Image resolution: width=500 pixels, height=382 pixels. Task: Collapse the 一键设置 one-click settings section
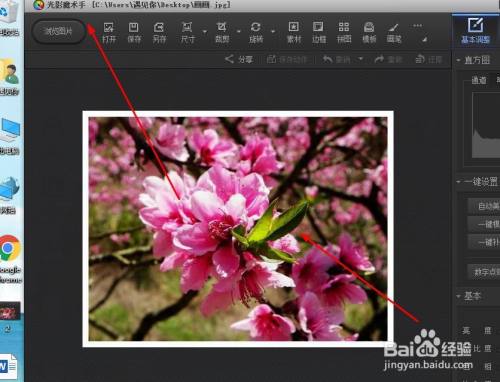(458, 182)
